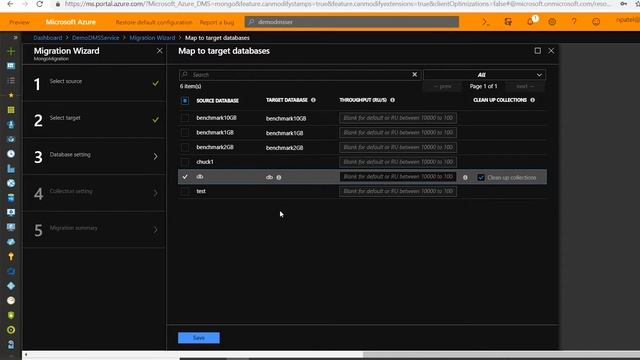Click the info icon next to Target Database header
The height and width of the screenshot is (360, 640).
(313, 100)
